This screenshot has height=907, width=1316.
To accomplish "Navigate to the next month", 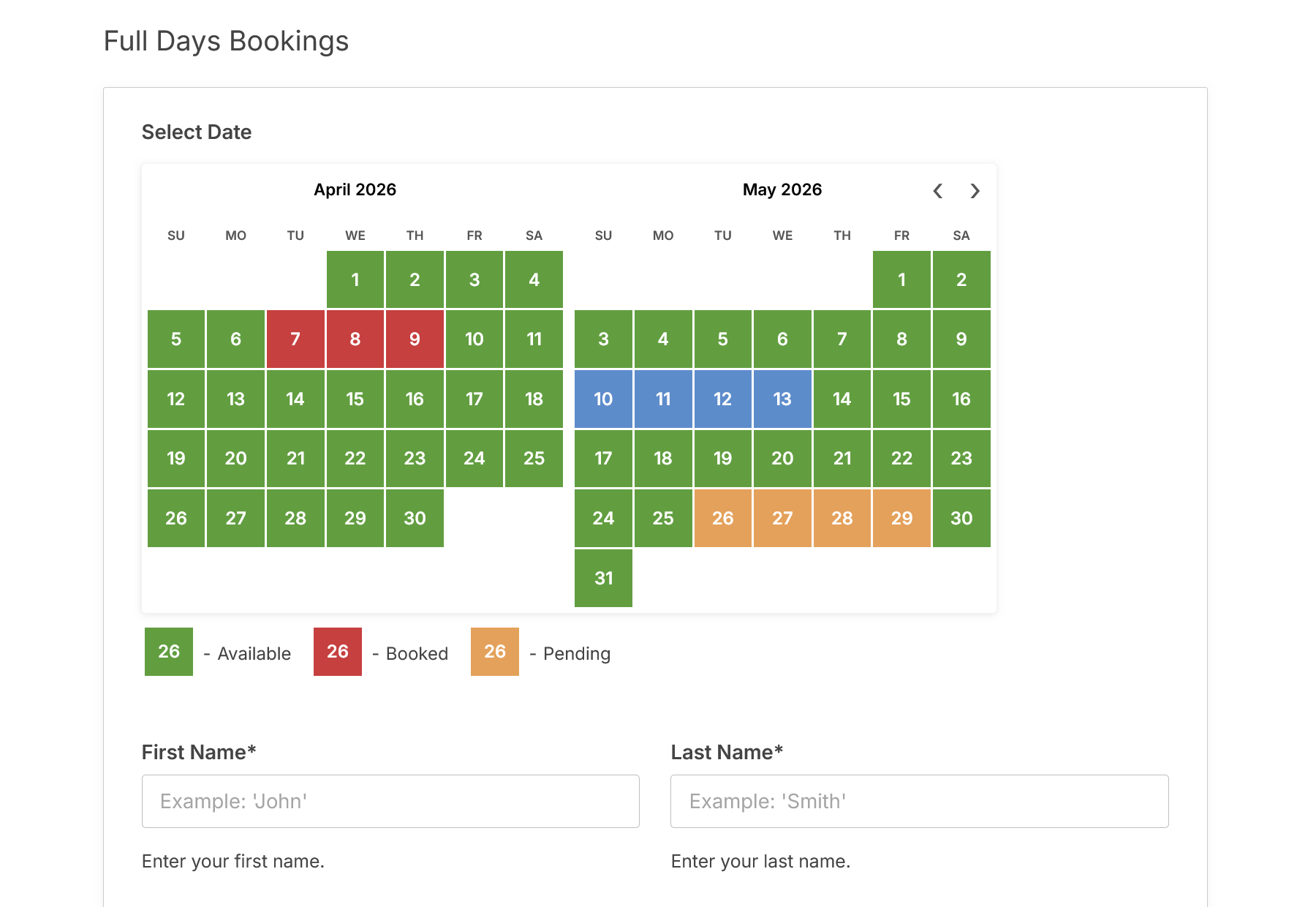I will 975,191.
